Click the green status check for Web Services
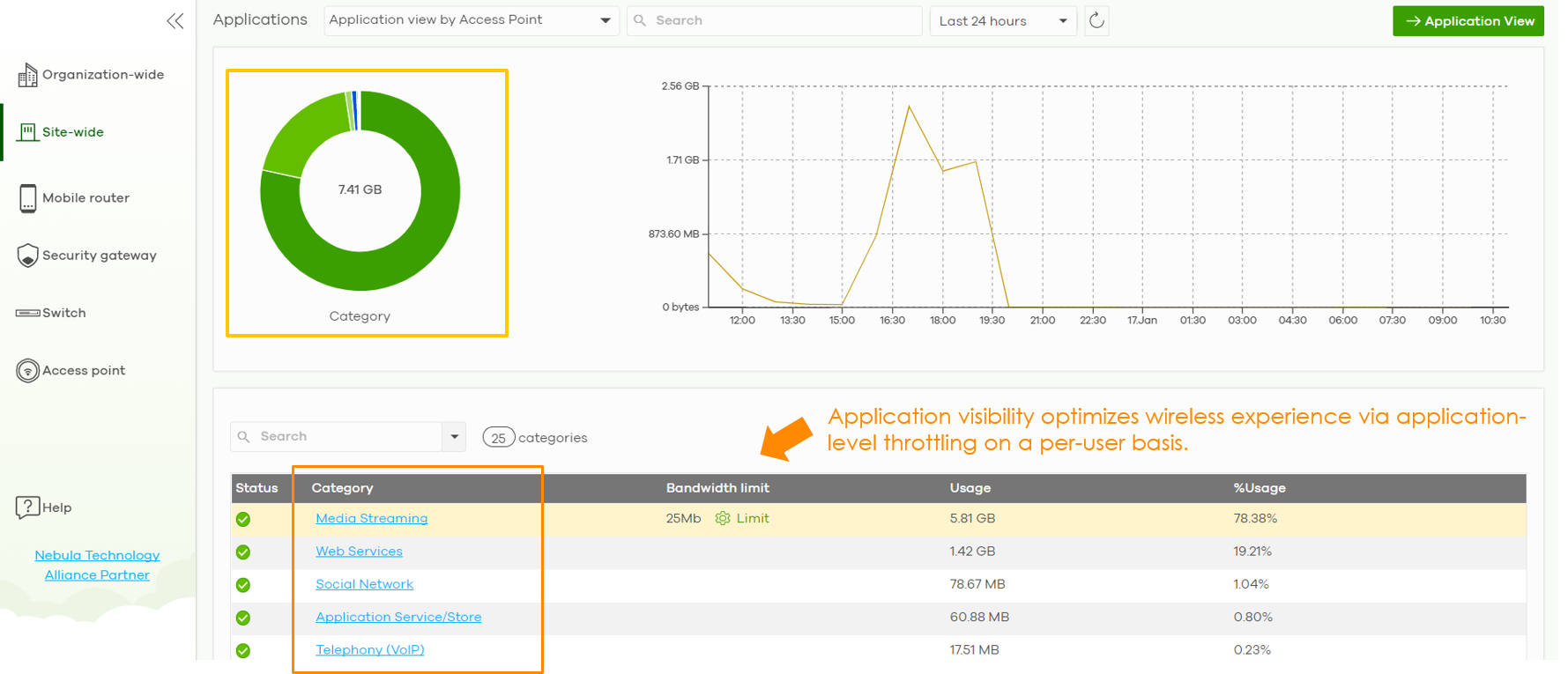 click(243, 552)
